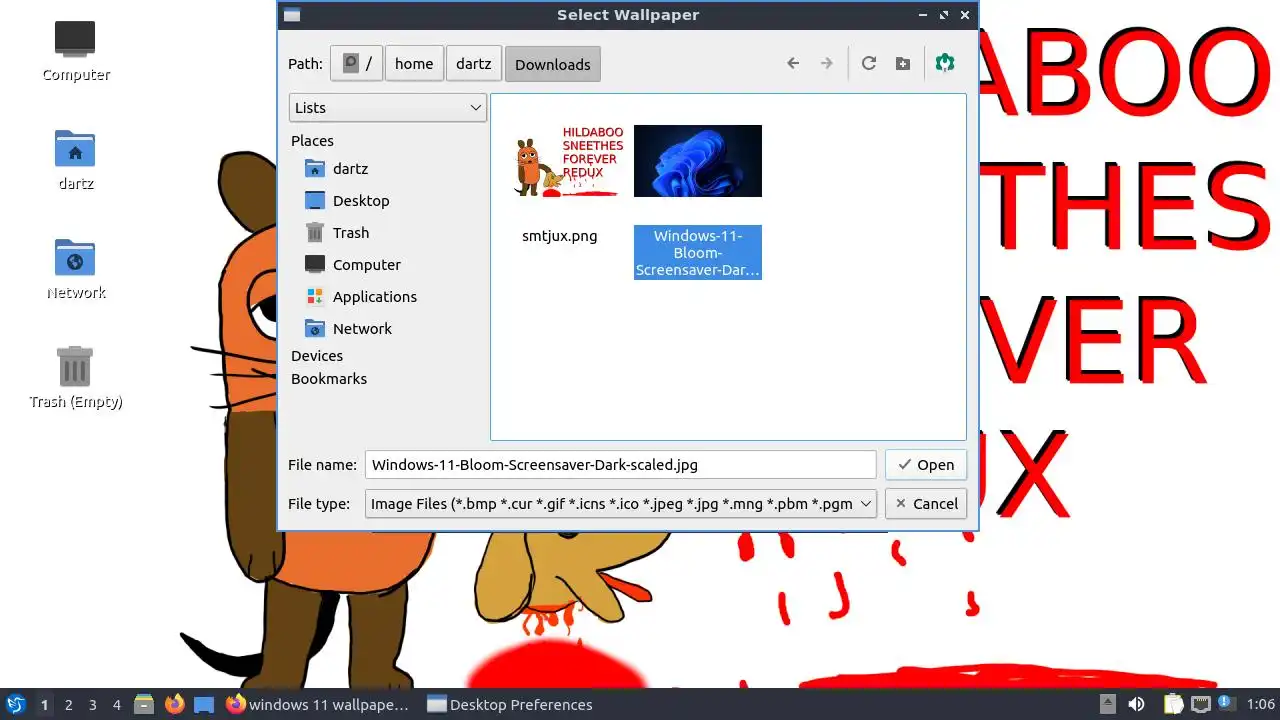Open the clipboard manager tray icon

(1173, 705)
